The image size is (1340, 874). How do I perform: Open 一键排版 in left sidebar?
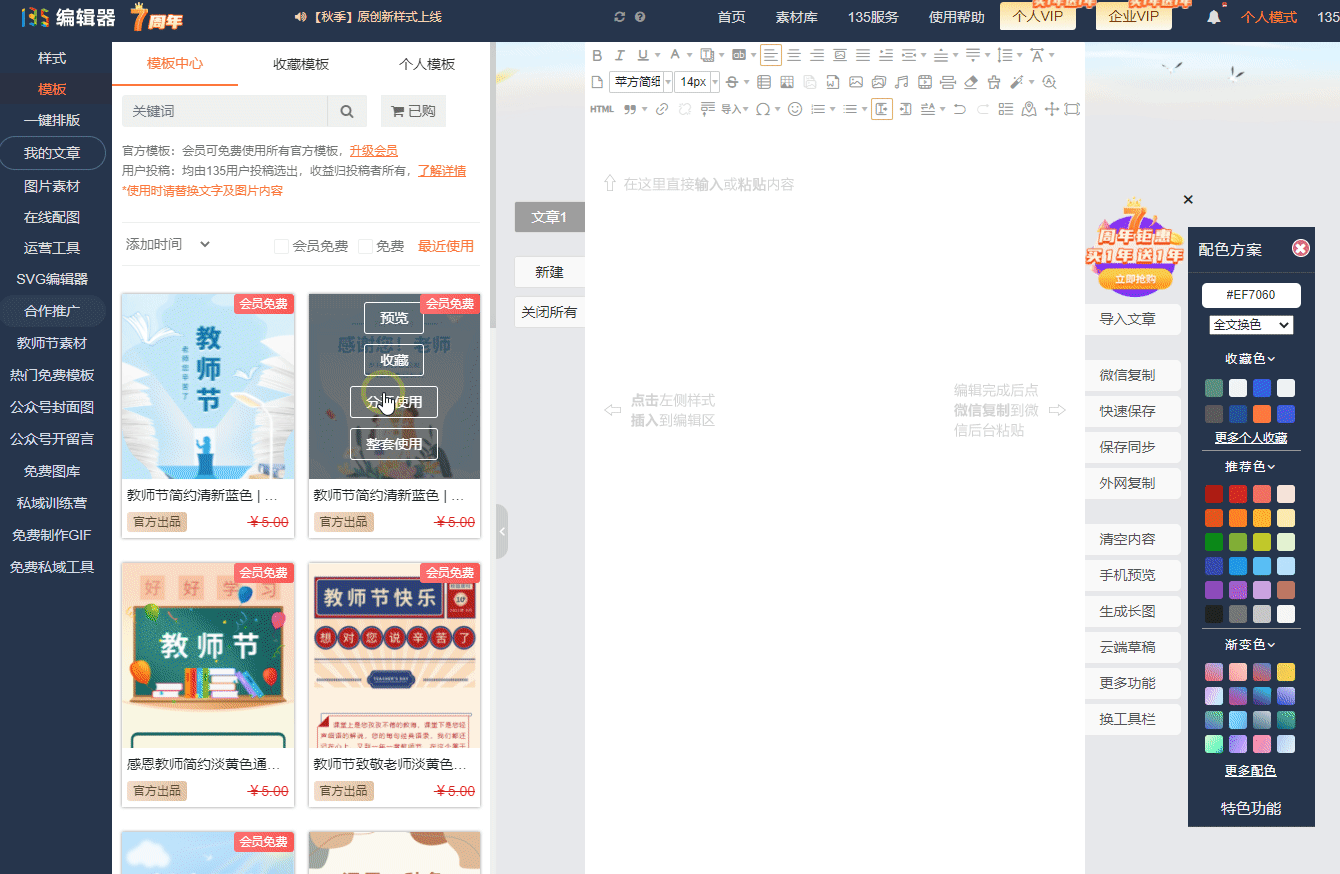(x=52, y=120)
